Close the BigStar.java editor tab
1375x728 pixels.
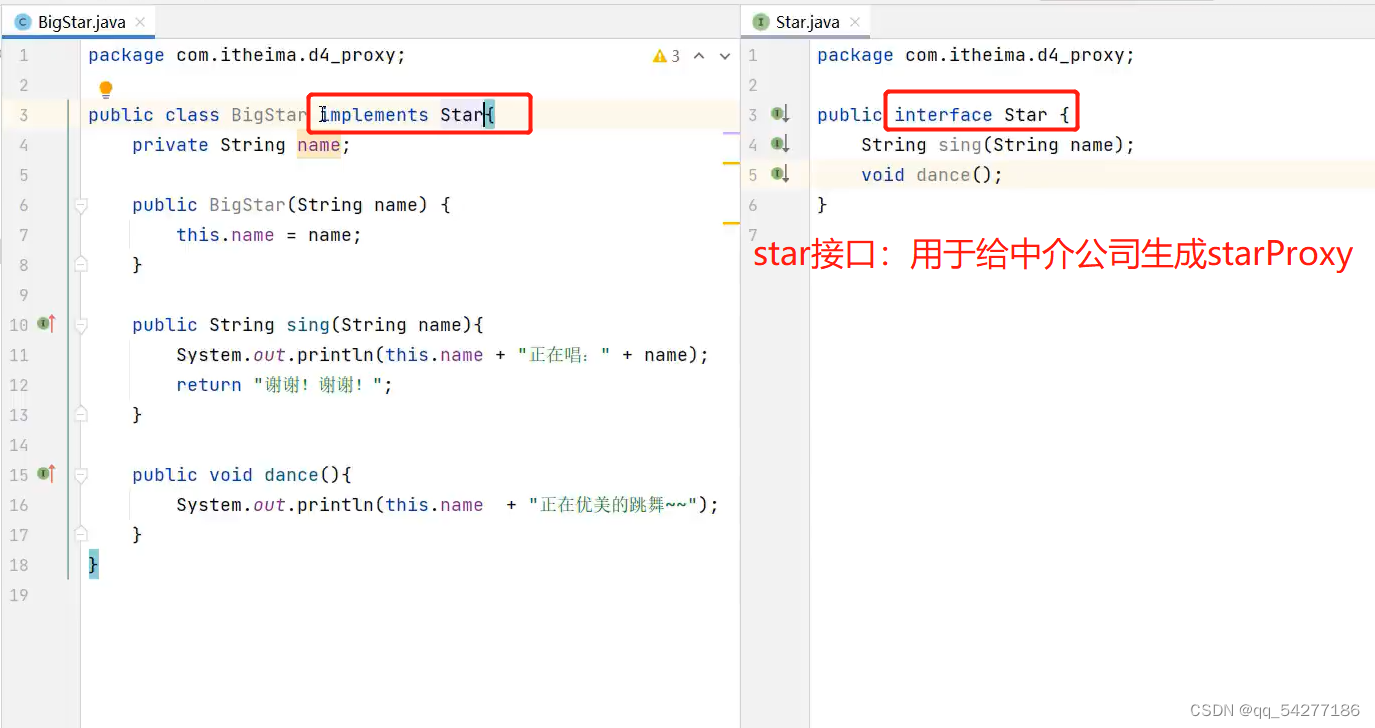(x=139, y=22)
